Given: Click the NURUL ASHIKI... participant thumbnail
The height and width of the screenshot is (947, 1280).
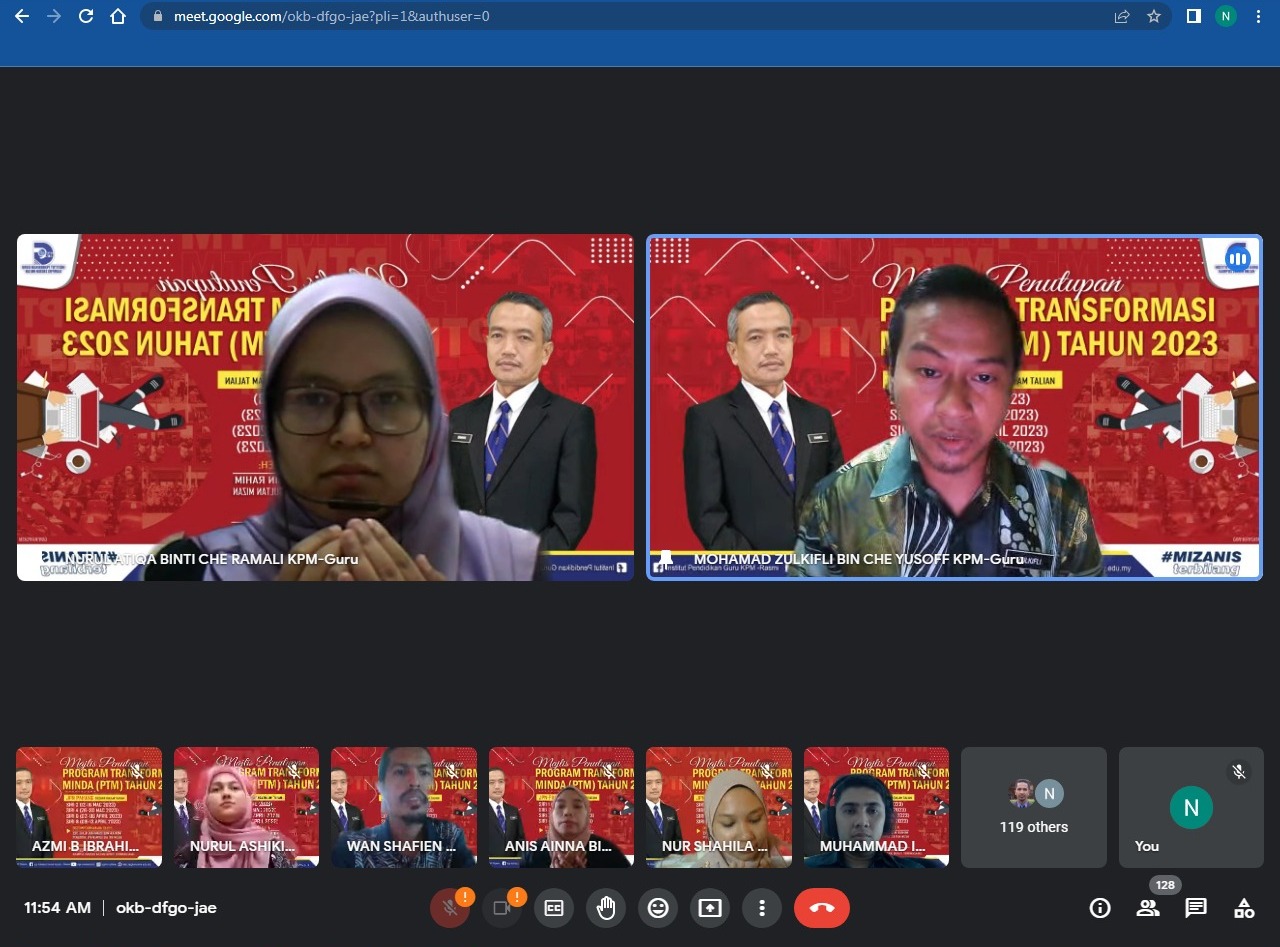Looking at the screenshot, I should coord(246,807).
